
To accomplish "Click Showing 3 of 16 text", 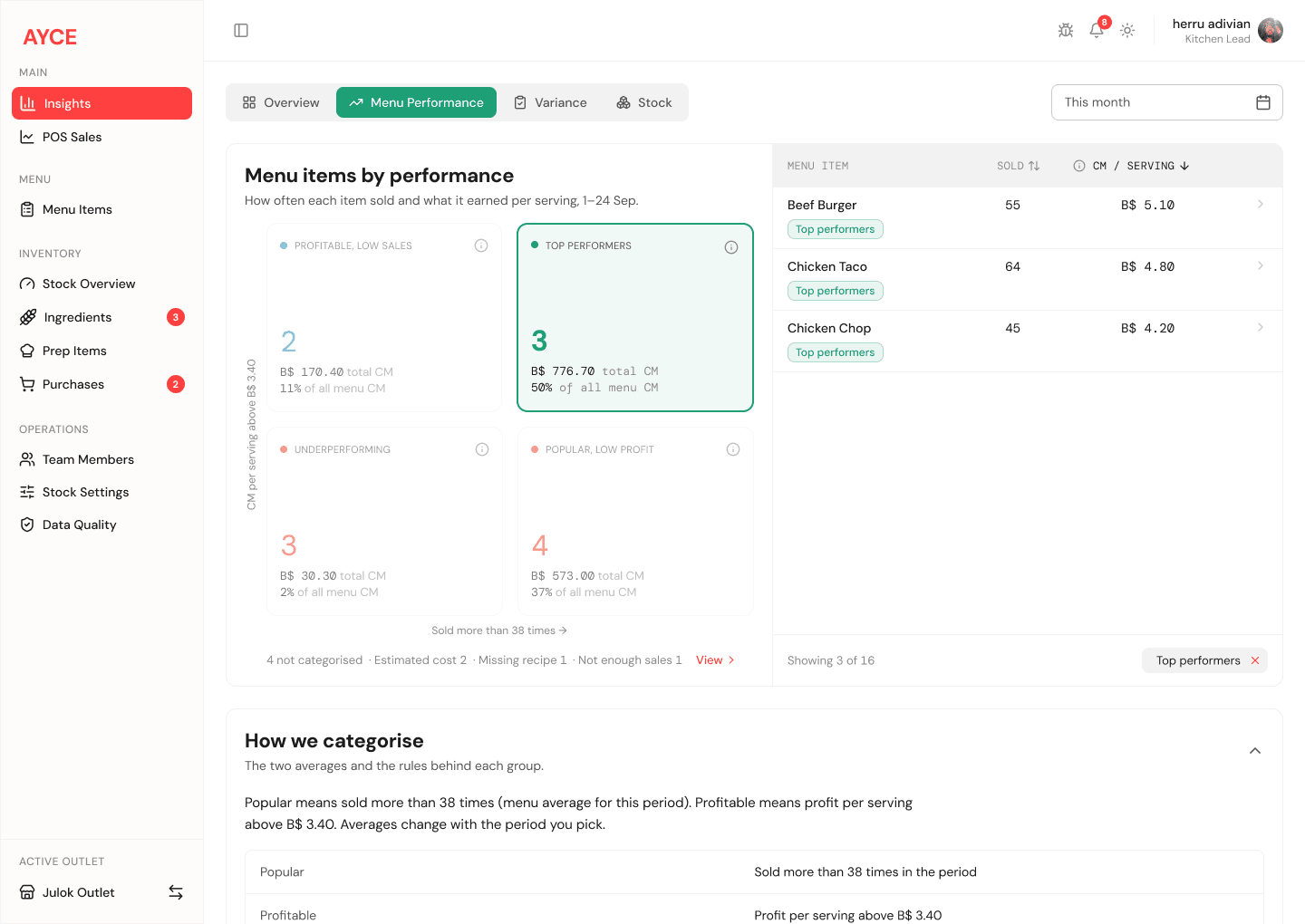I will (831, 660).
